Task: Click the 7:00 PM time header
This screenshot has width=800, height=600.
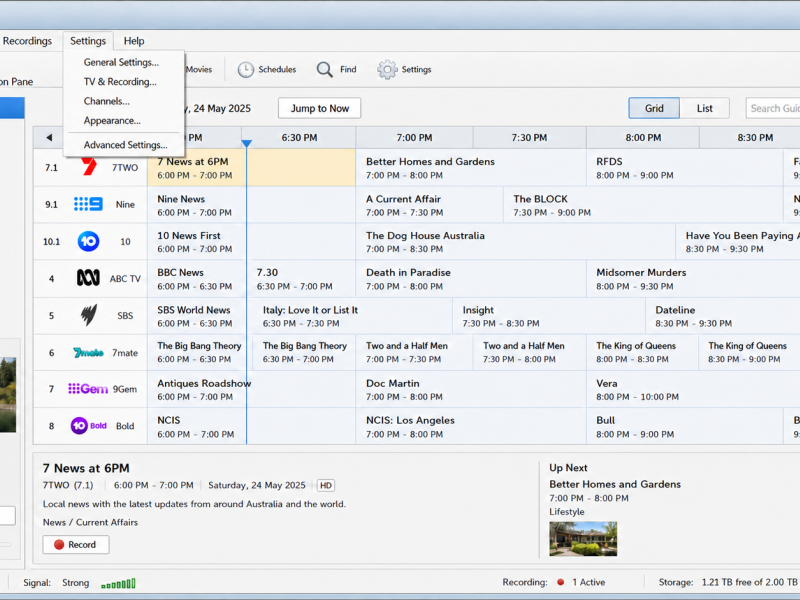Action: point(414,138)
